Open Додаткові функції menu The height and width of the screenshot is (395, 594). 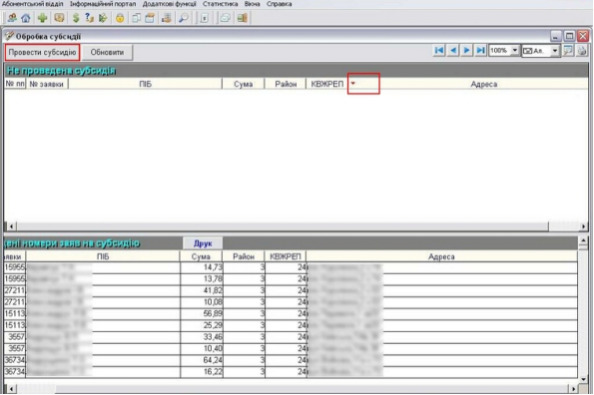click(169, 4)
